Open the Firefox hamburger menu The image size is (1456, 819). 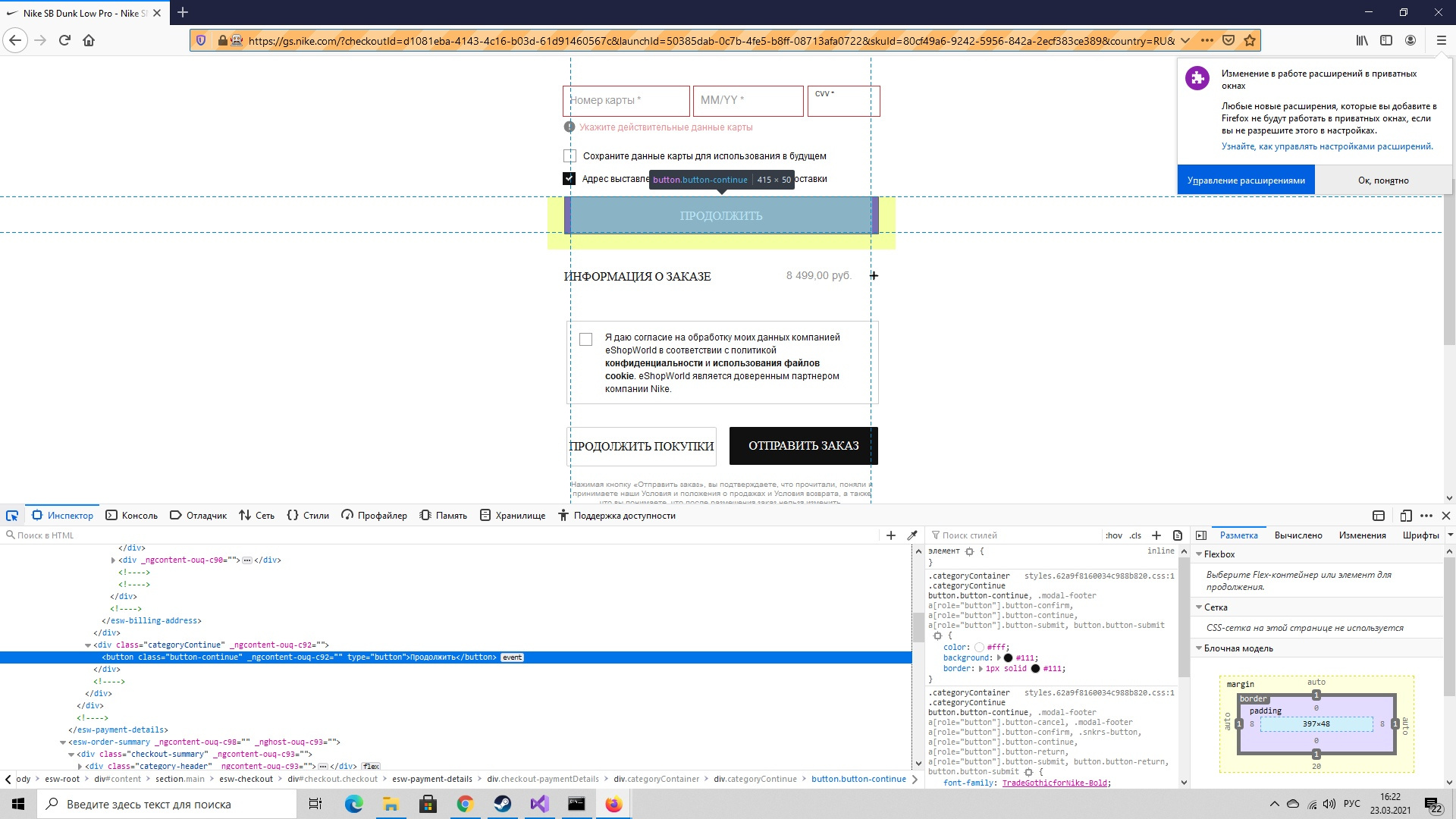1441,40
